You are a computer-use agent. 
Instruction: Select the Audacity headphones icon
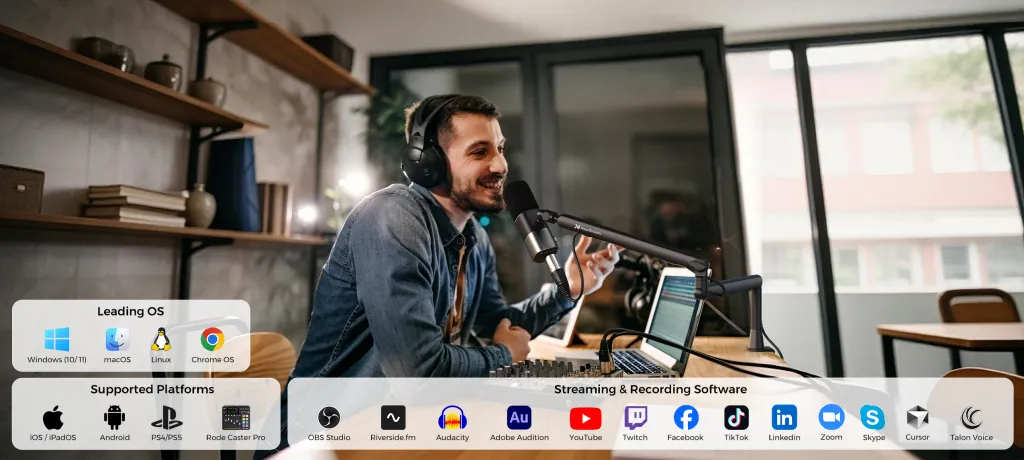452,417
